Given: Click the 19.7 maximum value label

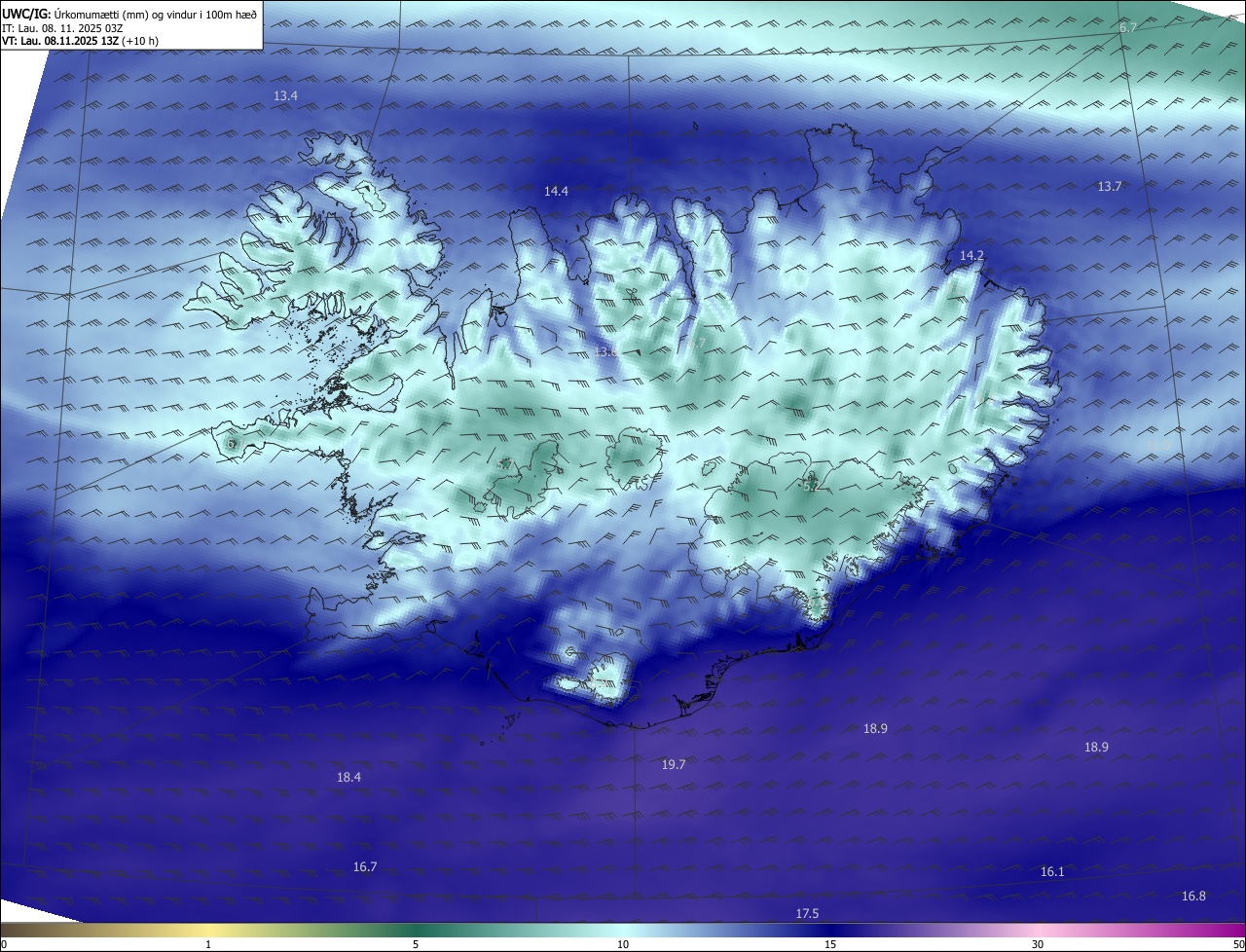Looking at the screenshot, I should tap(674, 764).
